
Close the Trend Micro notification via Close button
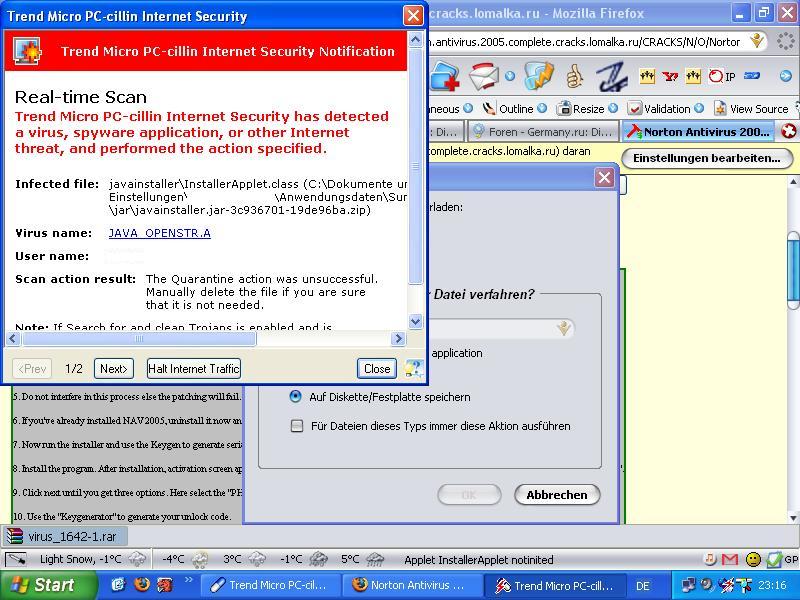(x=377, y=368)
